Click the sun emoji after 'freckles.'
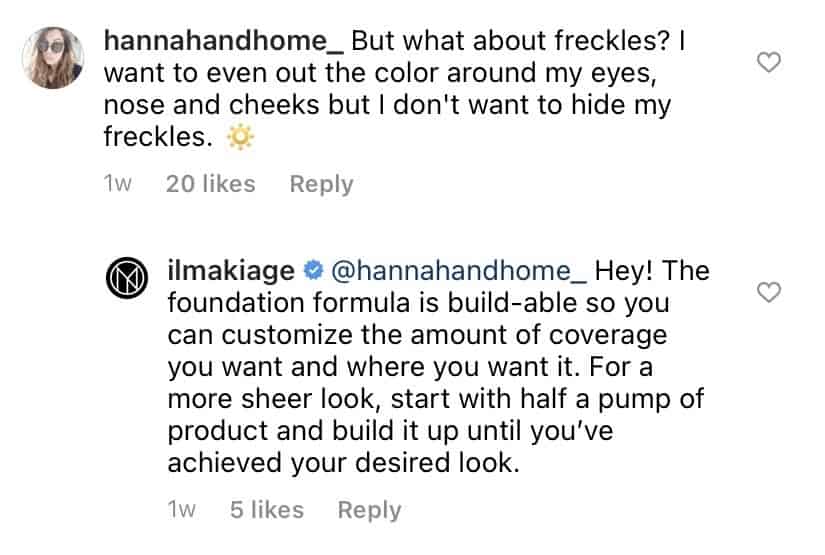The width and height of the screenshot is (825, 555). pyautogui.click(x=240, y=138)
